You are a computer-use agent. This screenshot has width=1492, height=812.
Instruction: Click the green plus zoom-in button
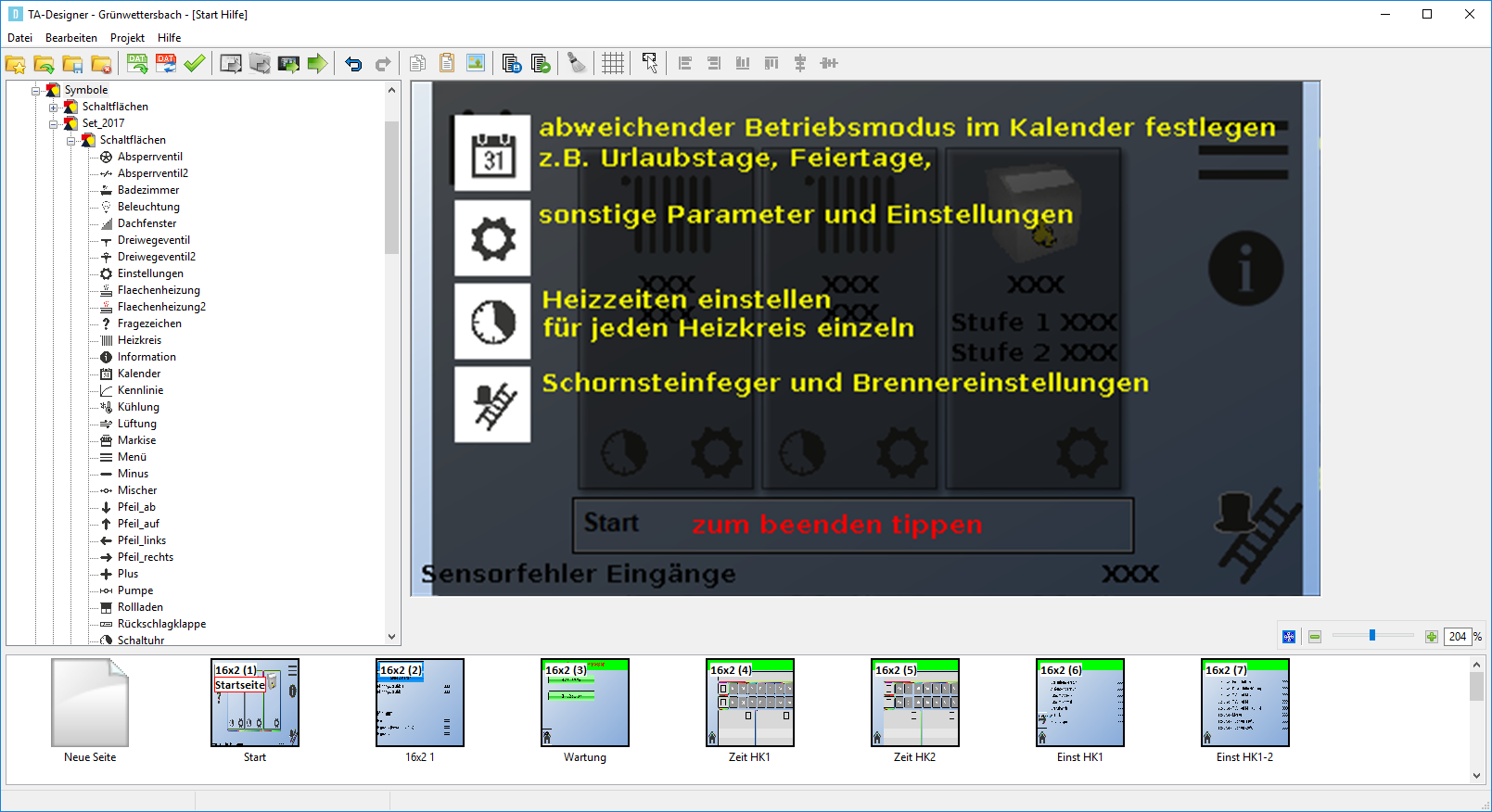click(x=1431, y=637)
